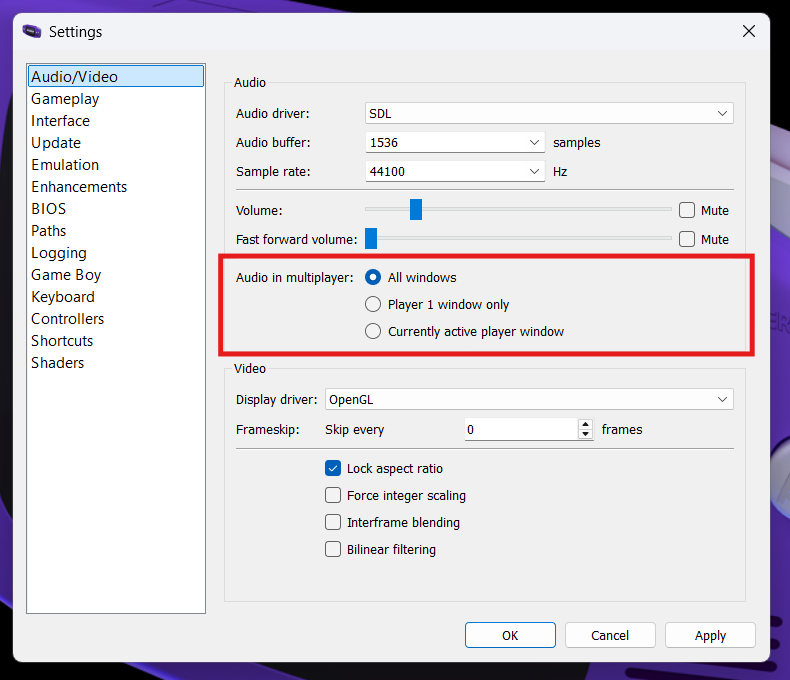Close the Settings dialog

point(749,31)
